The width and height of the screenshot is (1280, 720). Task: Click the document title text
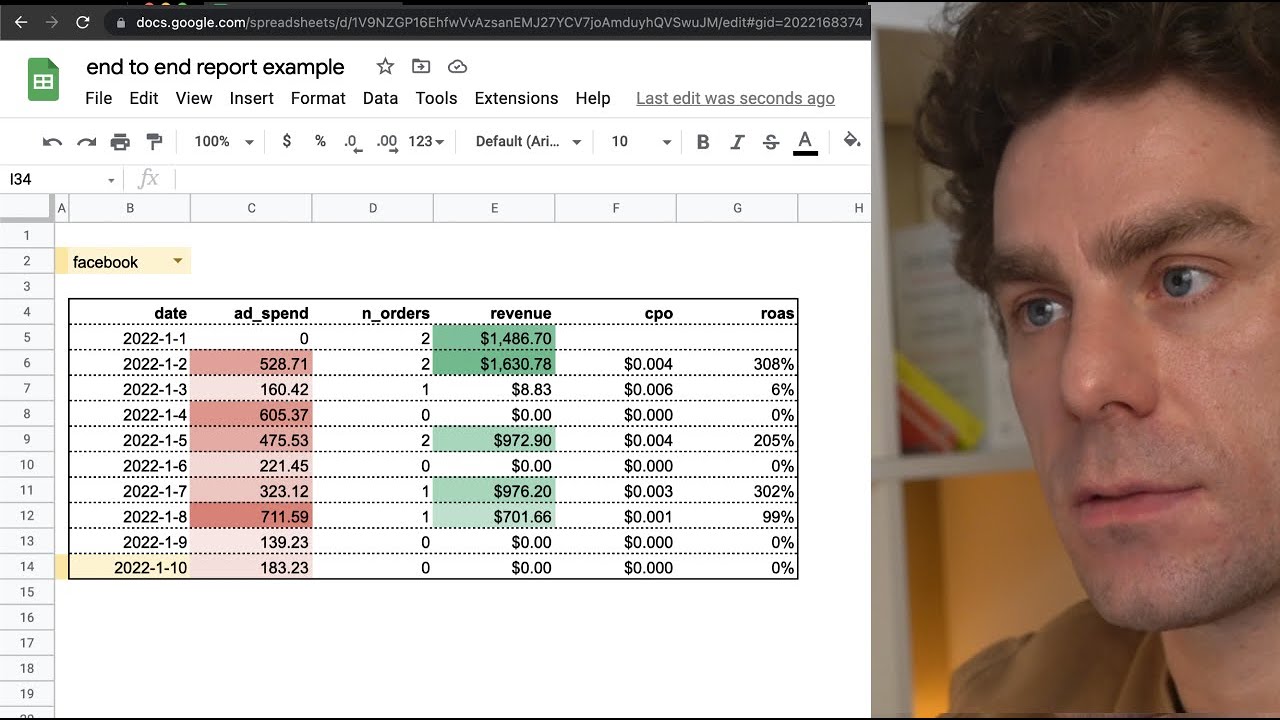click(215, 67)
